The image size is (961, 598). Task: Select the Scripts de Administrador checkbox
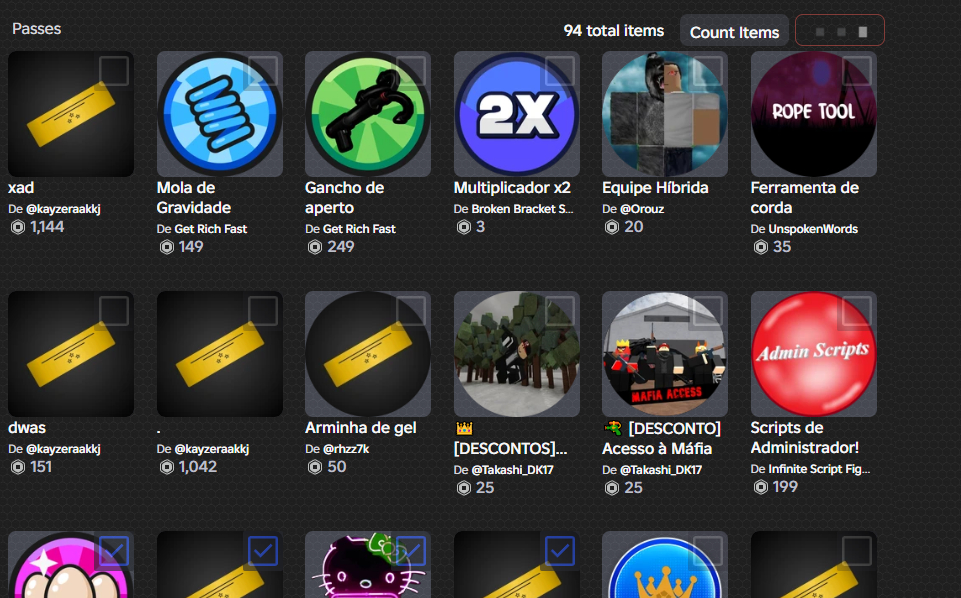click(857, 311)
